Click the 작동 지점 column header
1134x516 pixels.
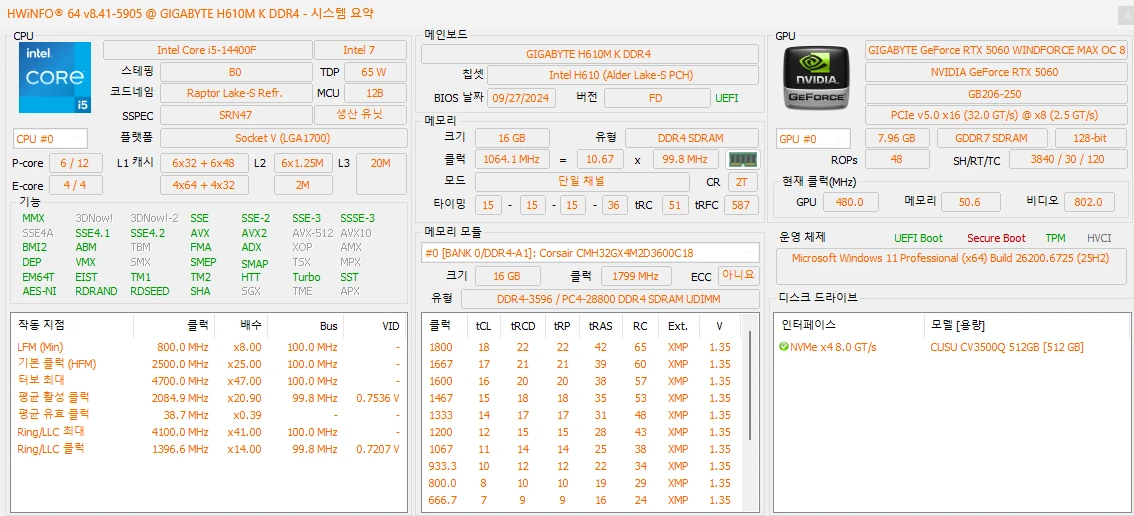point(72,326)
